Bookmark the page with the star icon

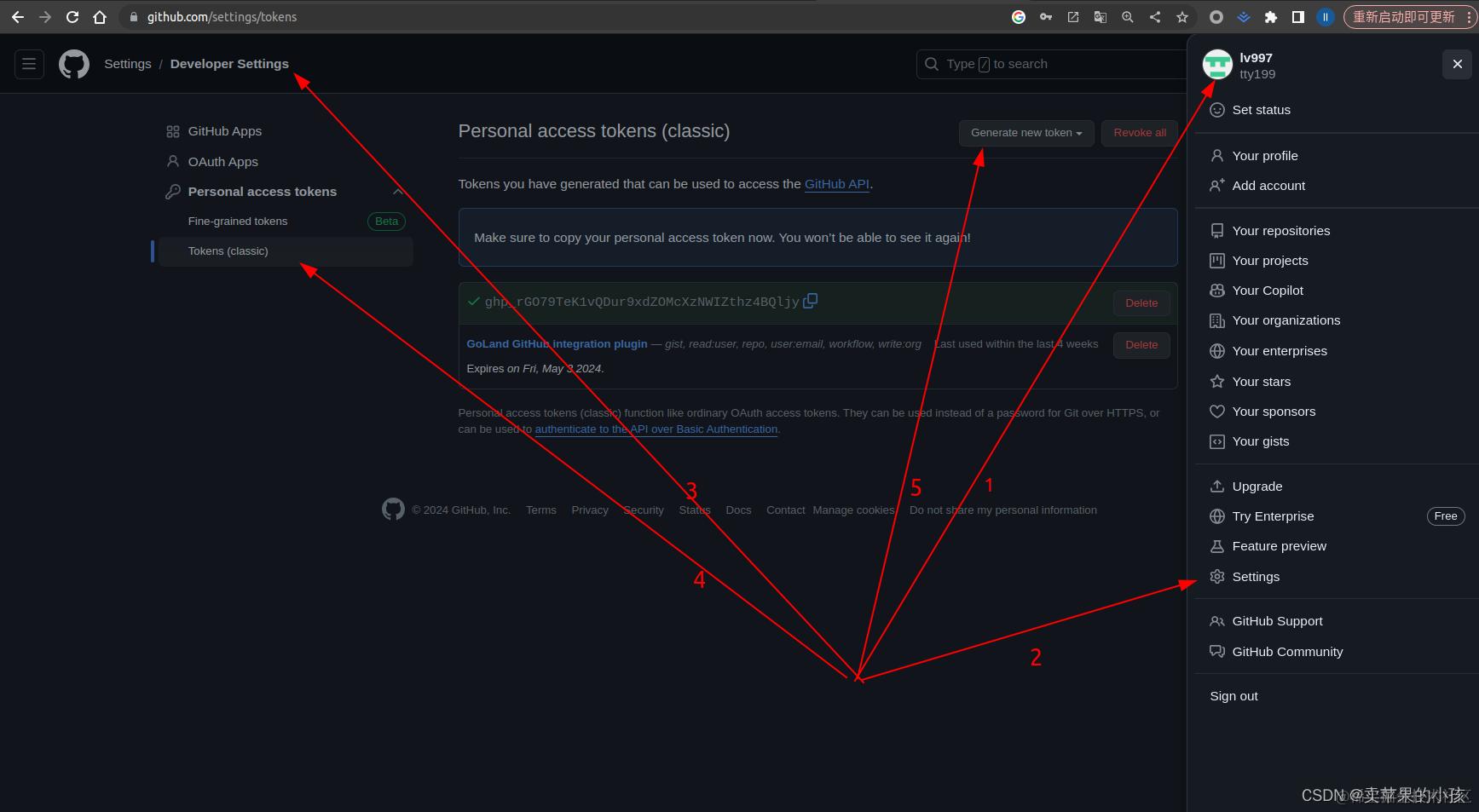[x=1181, y=16]
